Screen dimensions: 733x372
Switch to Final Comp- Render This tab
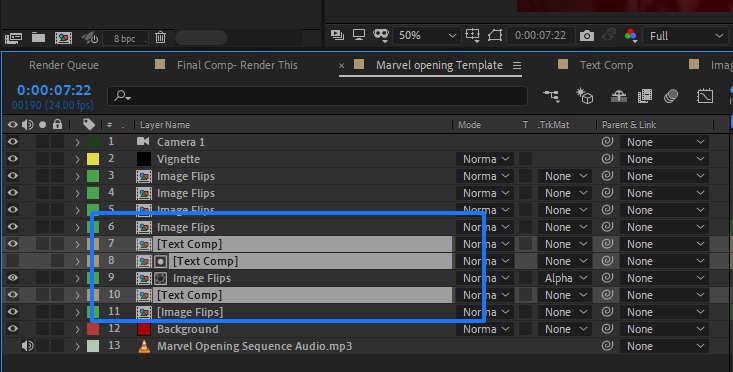click(x=237, y=65)
